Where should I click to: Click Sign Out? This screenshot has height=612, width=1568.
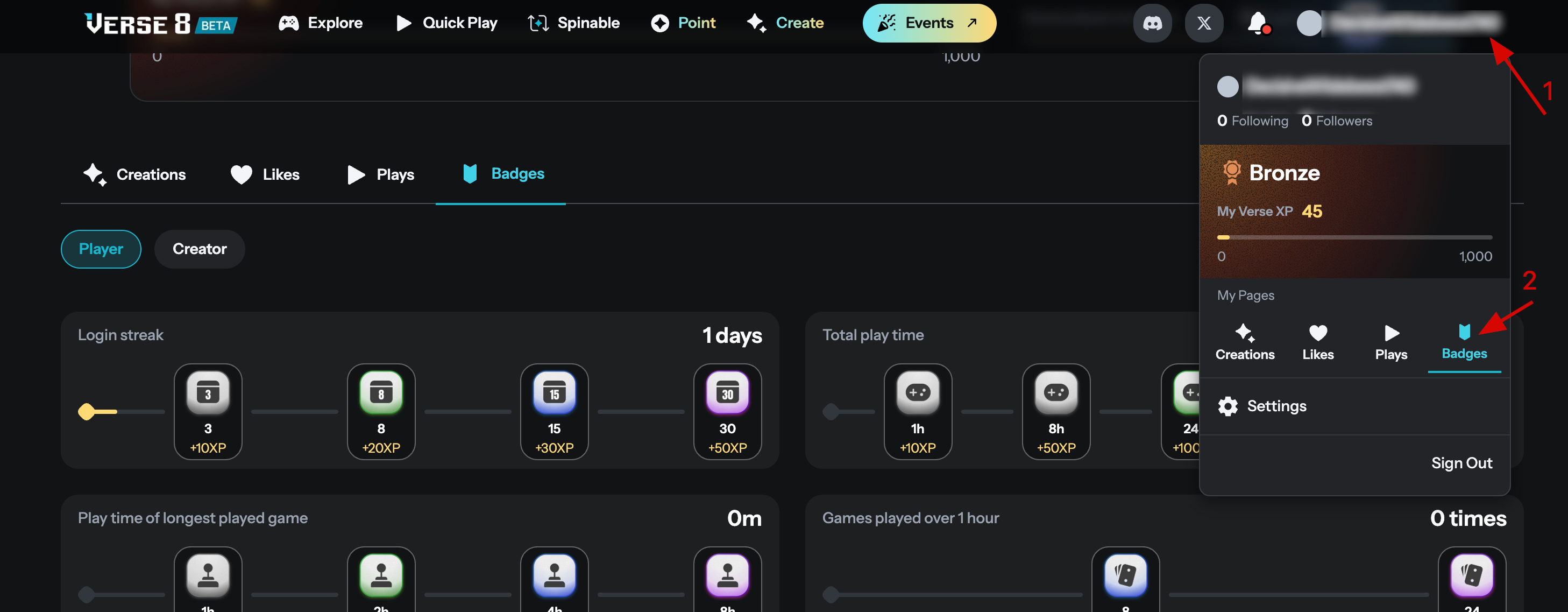(1461, 463)
